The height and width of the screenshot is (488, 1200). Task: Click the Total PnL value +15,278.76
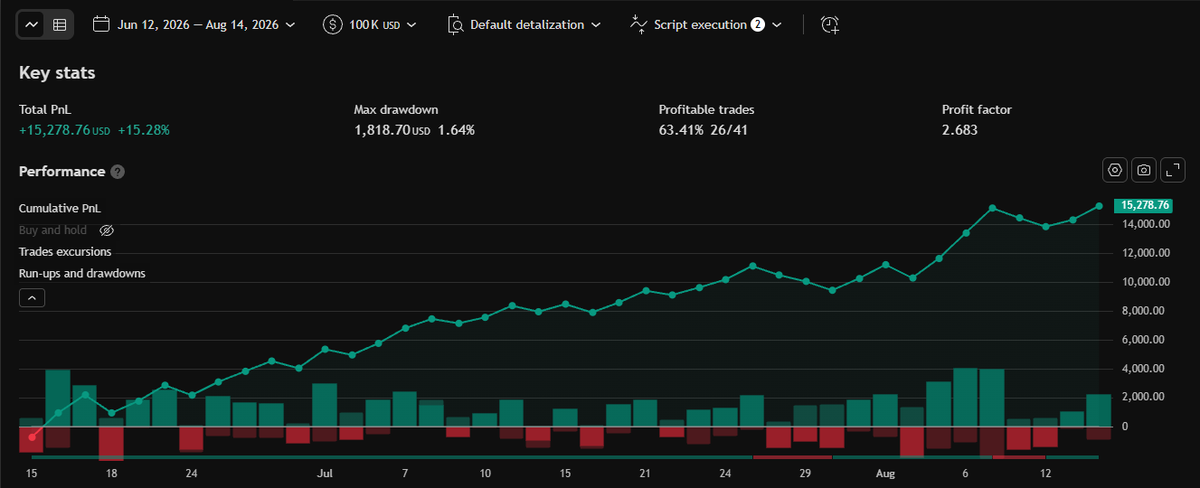pos(55,130)
